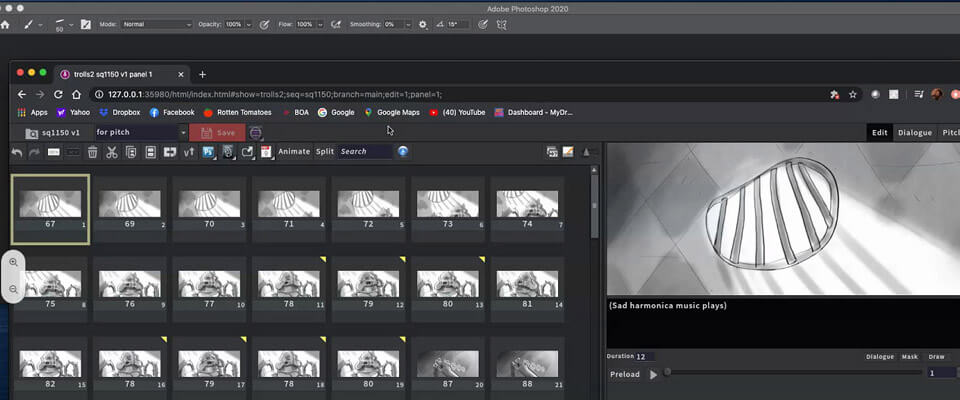This screenshot has height=400, width=960.
Task: Open the Rotten Tomatoes bookmark
Action: tap(238, 113)
